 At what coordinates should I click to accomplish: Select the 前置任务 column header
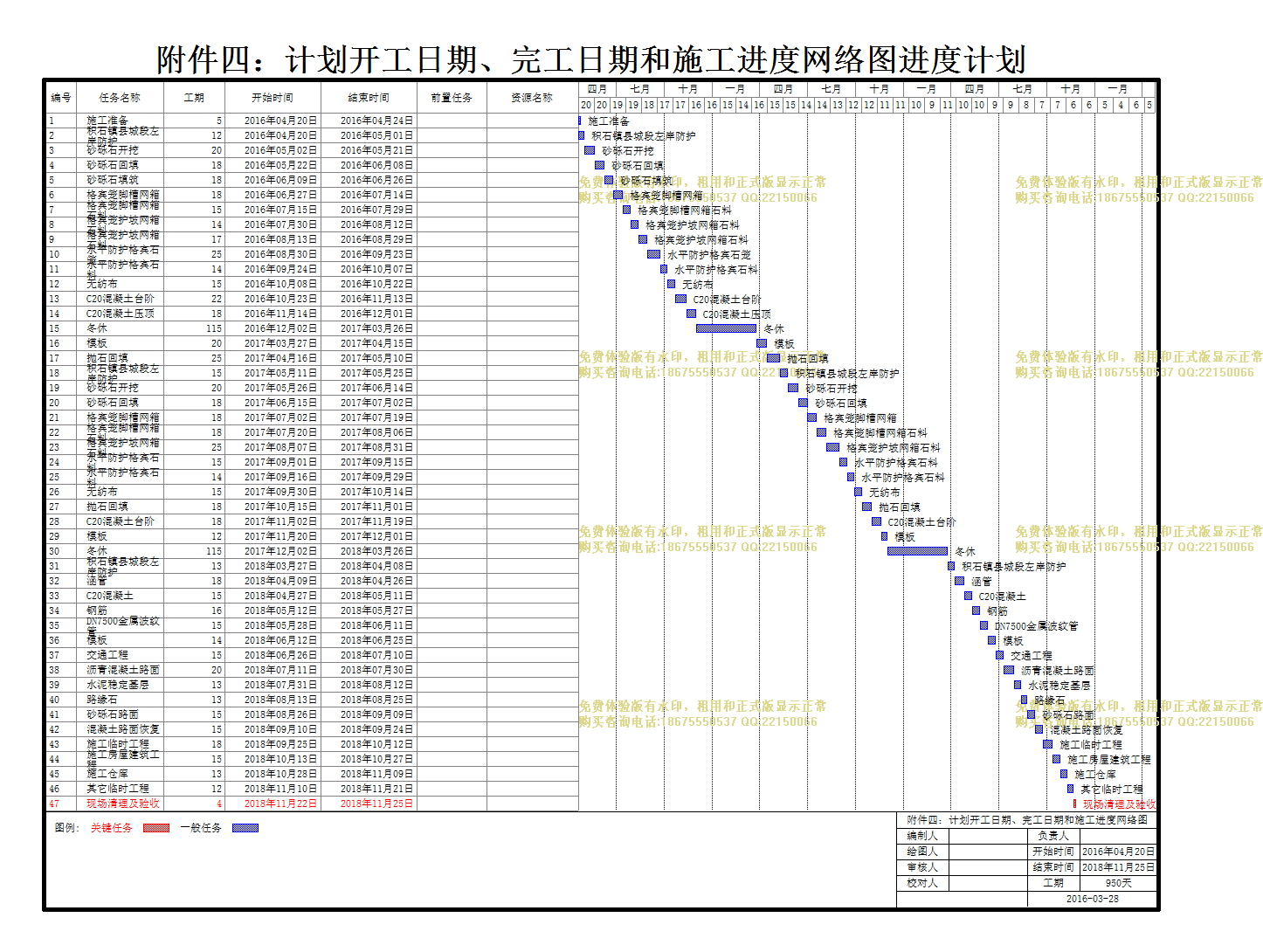click(x=452, y=98)
